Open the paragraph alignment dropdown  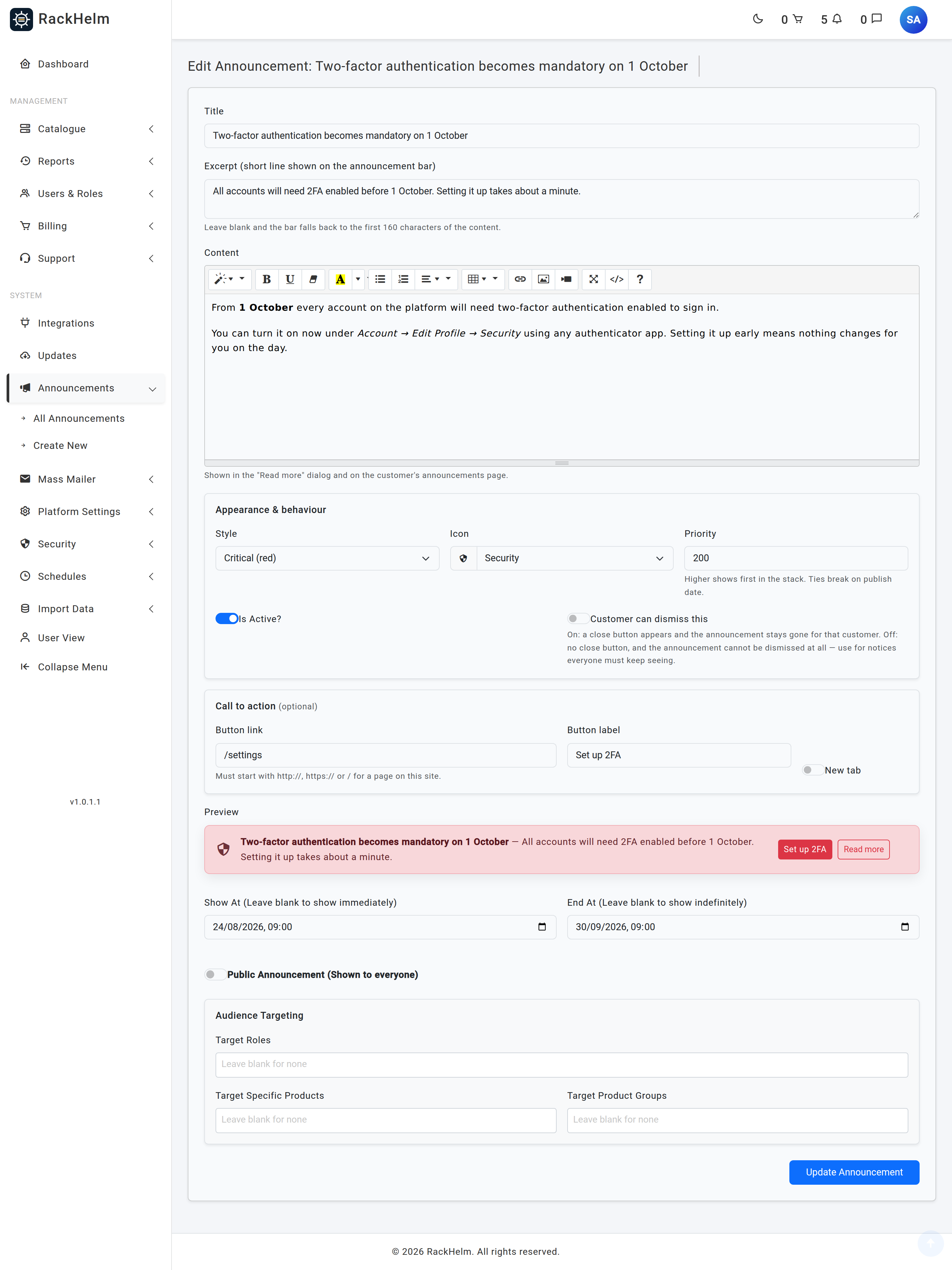(x=436, y=279)
